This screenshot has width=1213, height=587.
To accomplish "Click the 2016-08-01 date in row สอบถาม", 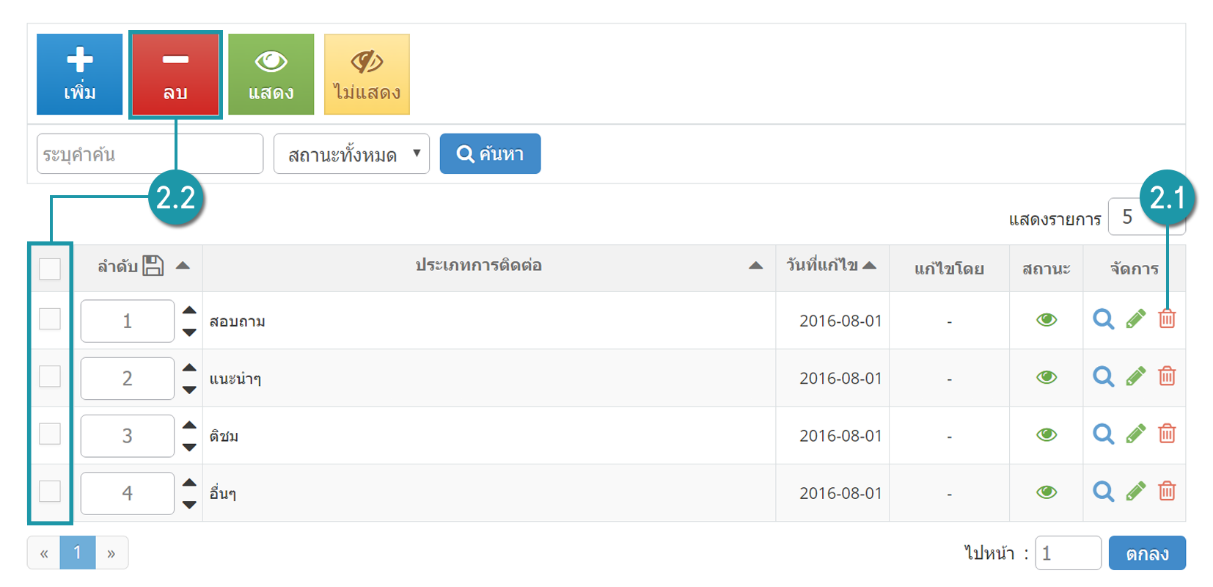I will coord(841,322).
